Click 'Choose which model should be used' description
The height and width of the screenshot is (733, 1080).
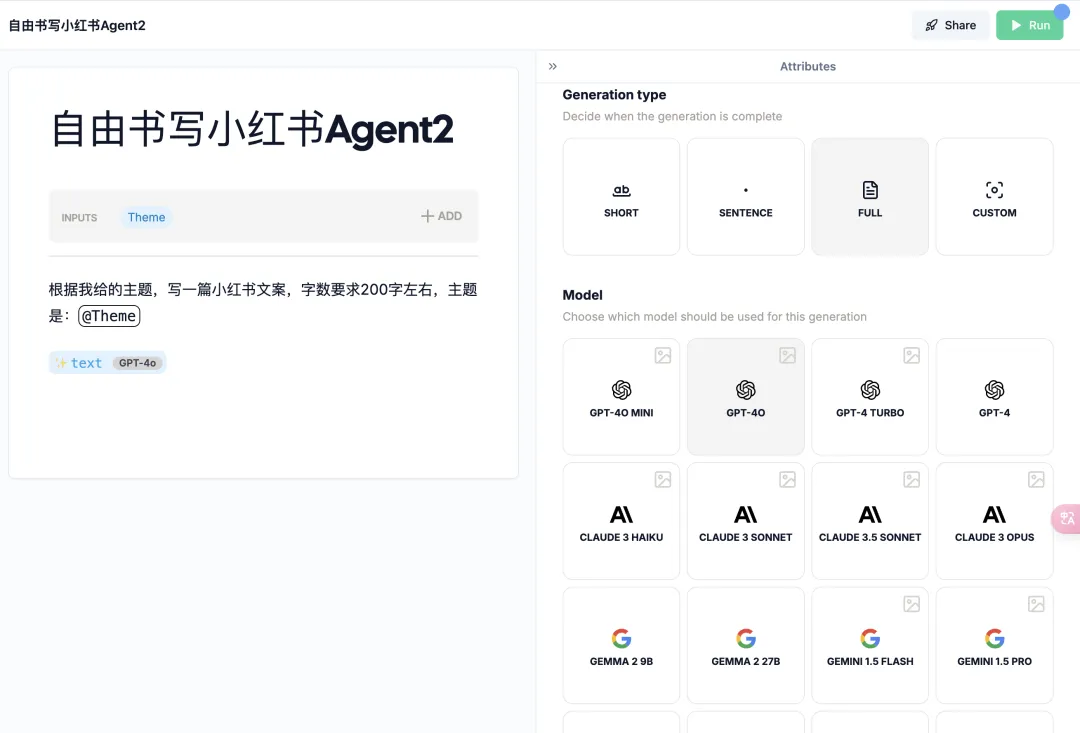click(715, 317)
